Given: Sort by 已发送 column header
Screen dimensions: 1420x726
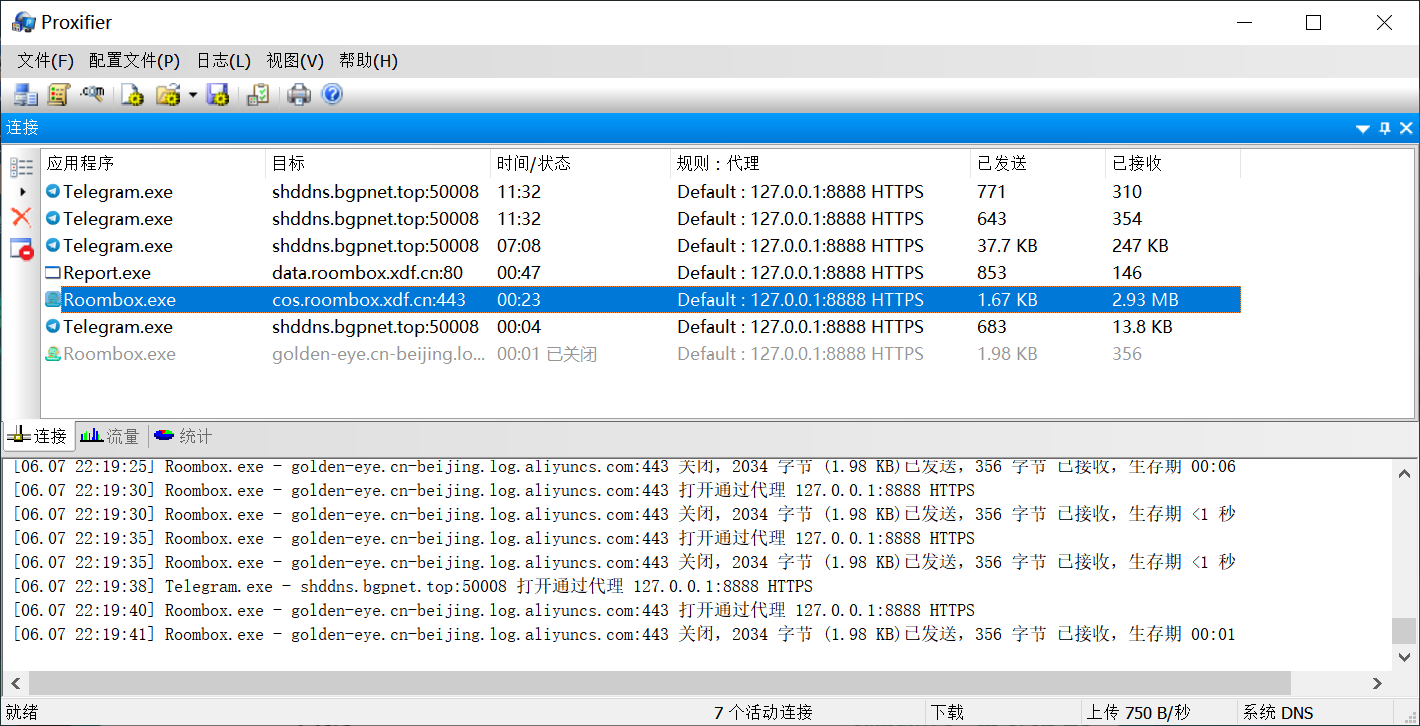Looking at the screenshot, I should coord(1038,164).
